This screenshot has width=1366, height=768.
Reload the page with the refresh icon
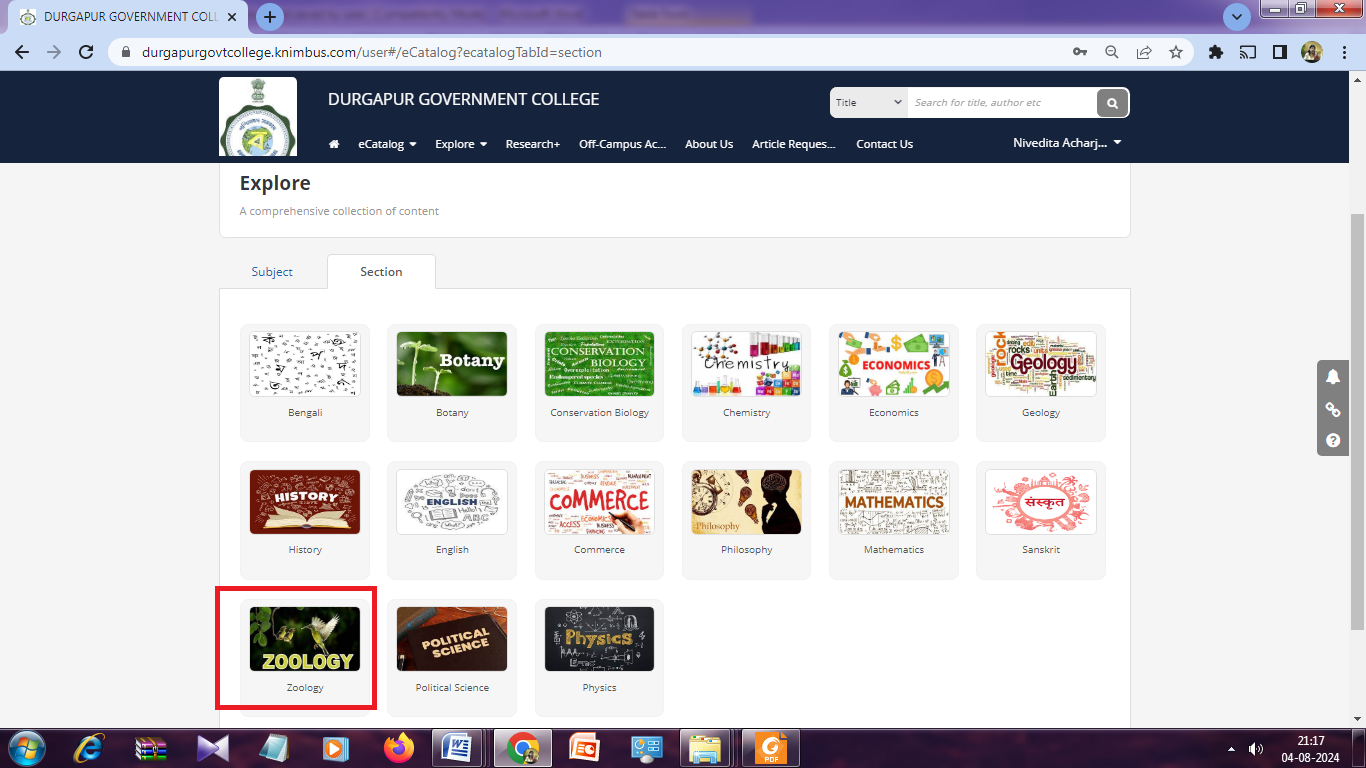click(86, 52)
